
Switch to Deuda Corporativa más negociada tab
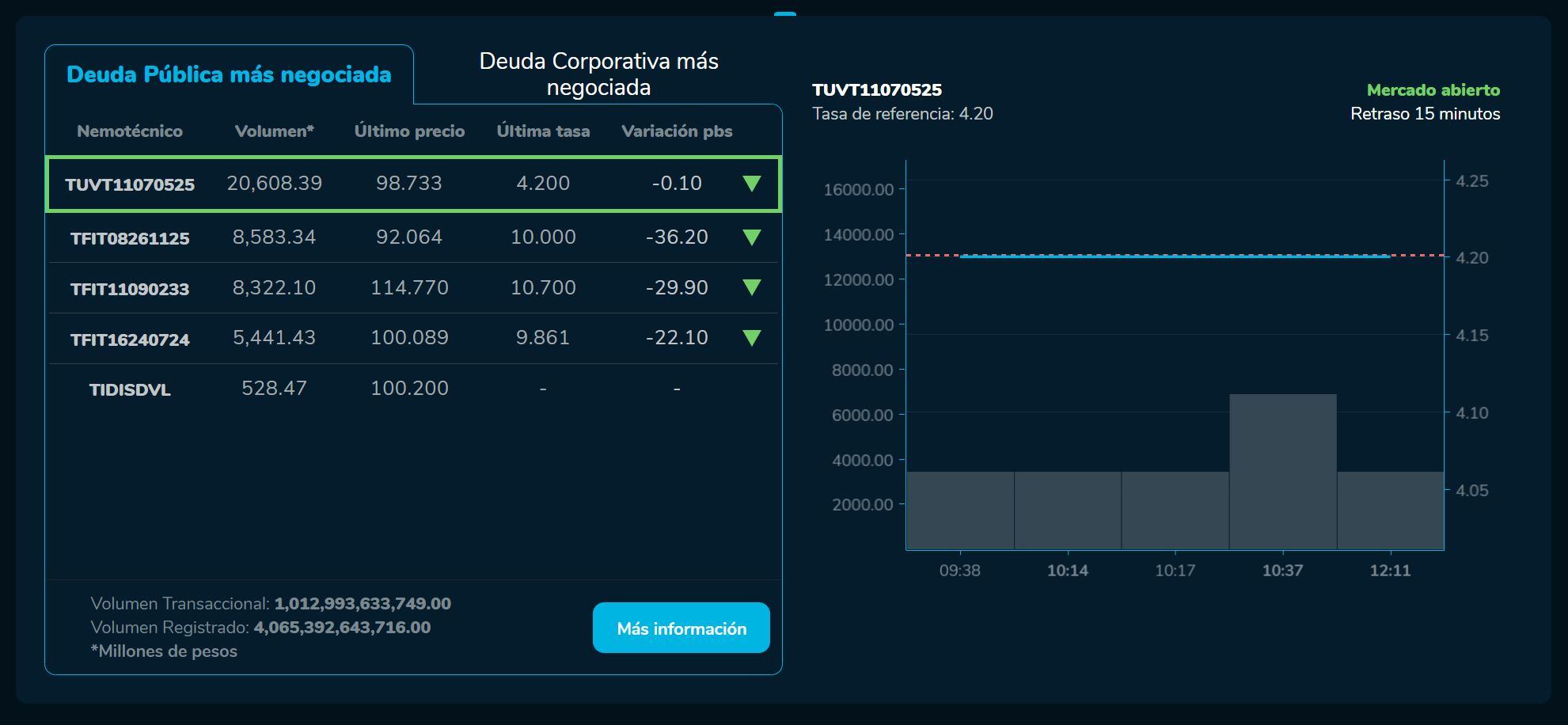[x=598, y=74]
